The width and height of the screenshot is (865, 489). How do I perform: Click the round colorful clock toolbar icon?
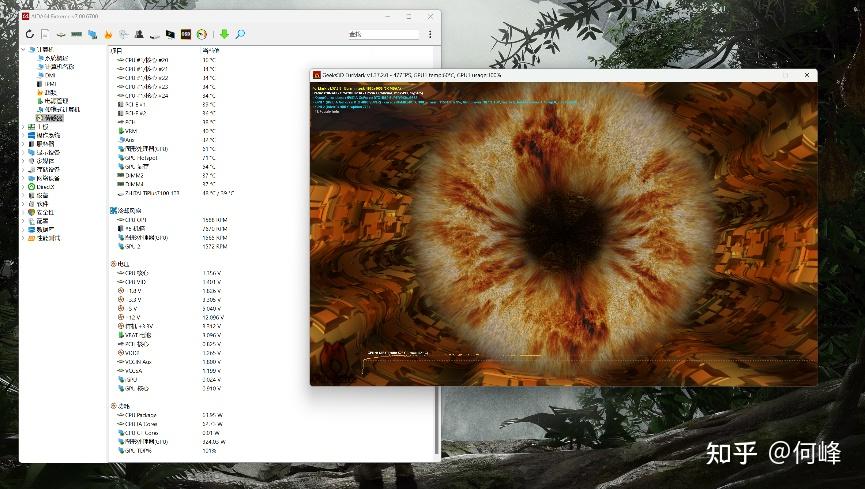coord(201,34)
